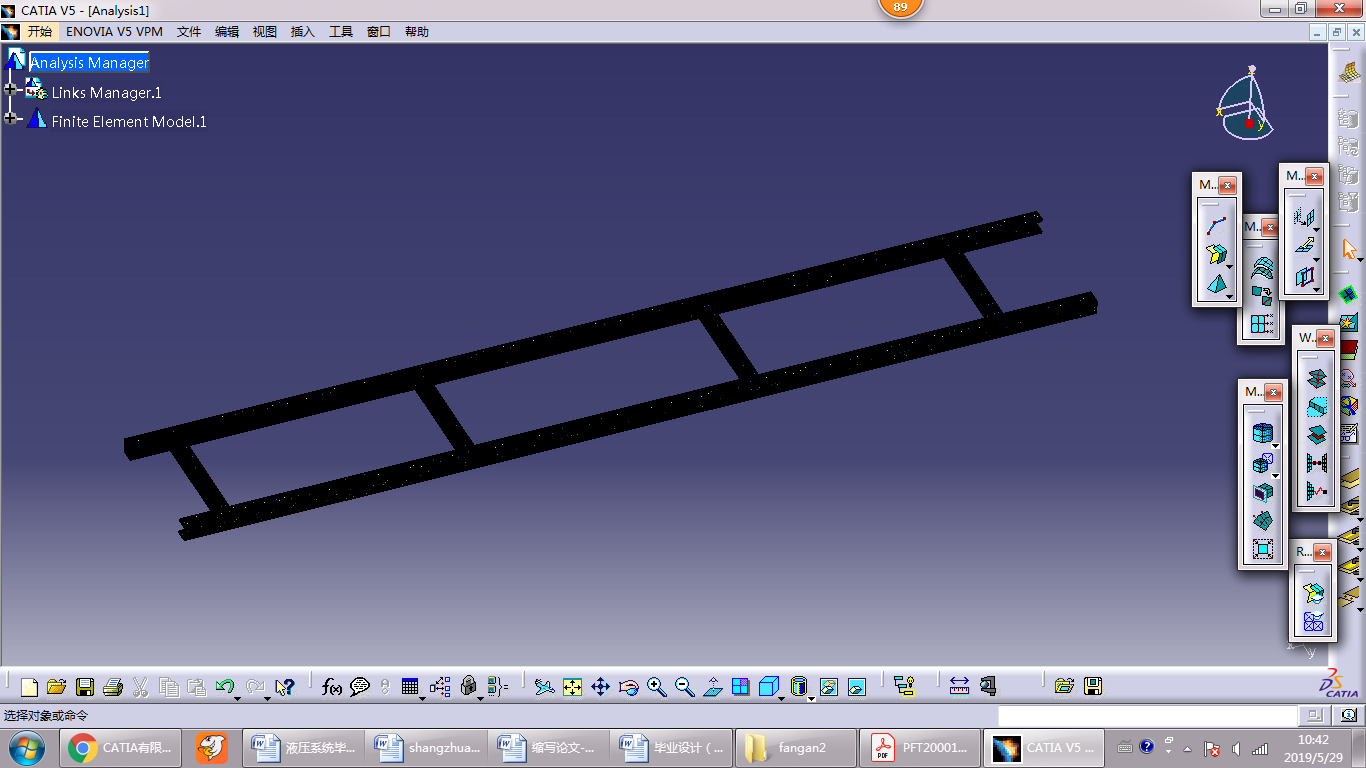
Task: Open the 开始 (Start) menu
Action: pyautogui.click(x=39, y=32)
